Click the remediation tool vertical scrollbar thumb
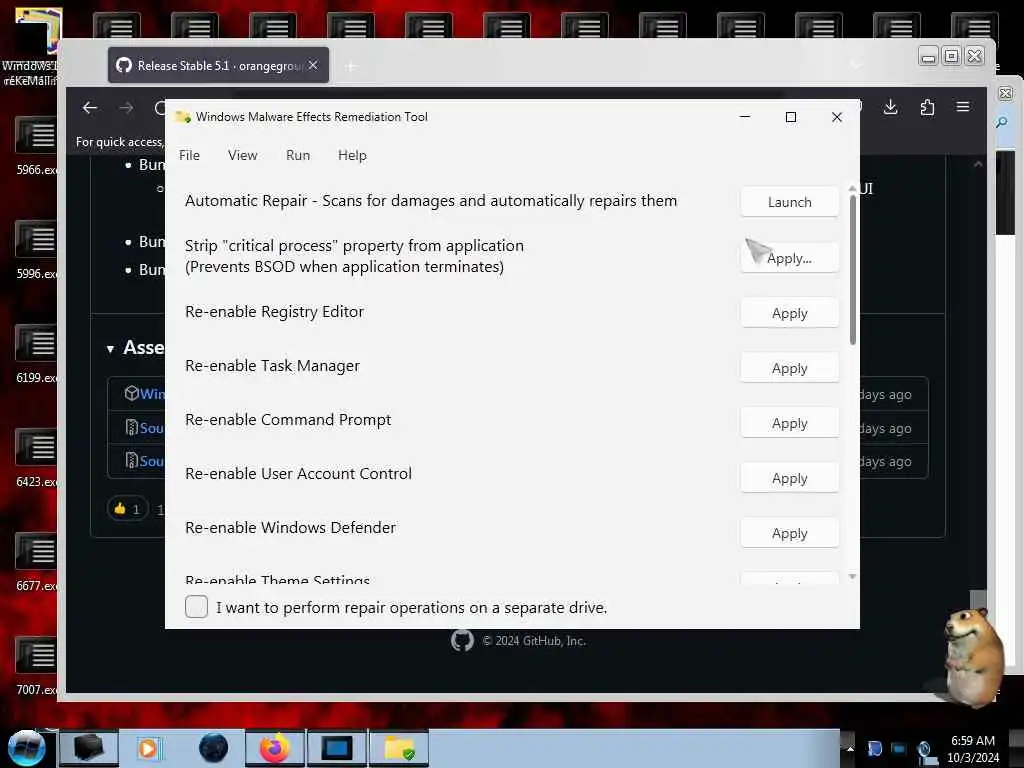This screenshot has width=1024, height=768. pos(852,269)
